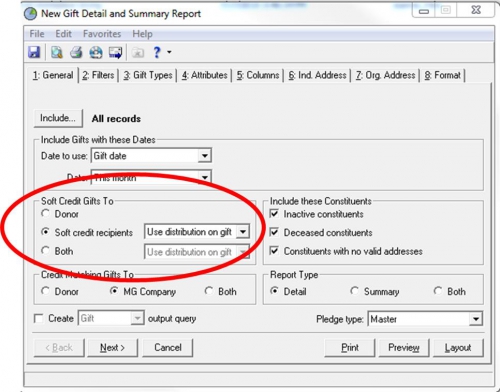Open the Edit menu
This screenshot has height=392, width=500.
pos(63,34)
